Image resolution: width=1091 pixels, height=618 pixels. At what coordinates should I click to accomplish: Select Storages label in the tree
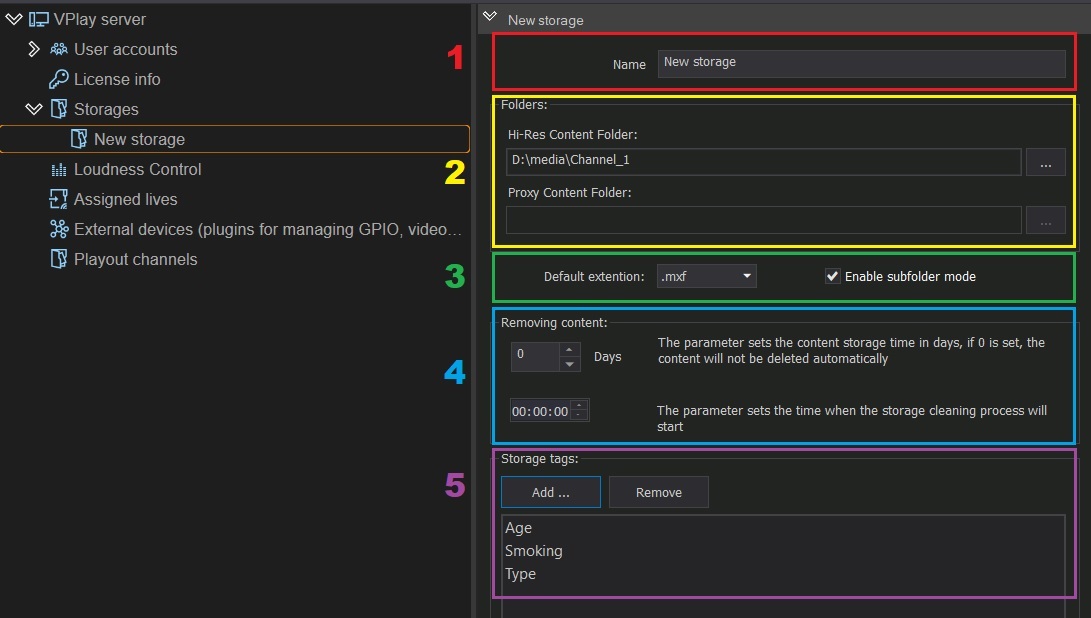coord(106,109)
